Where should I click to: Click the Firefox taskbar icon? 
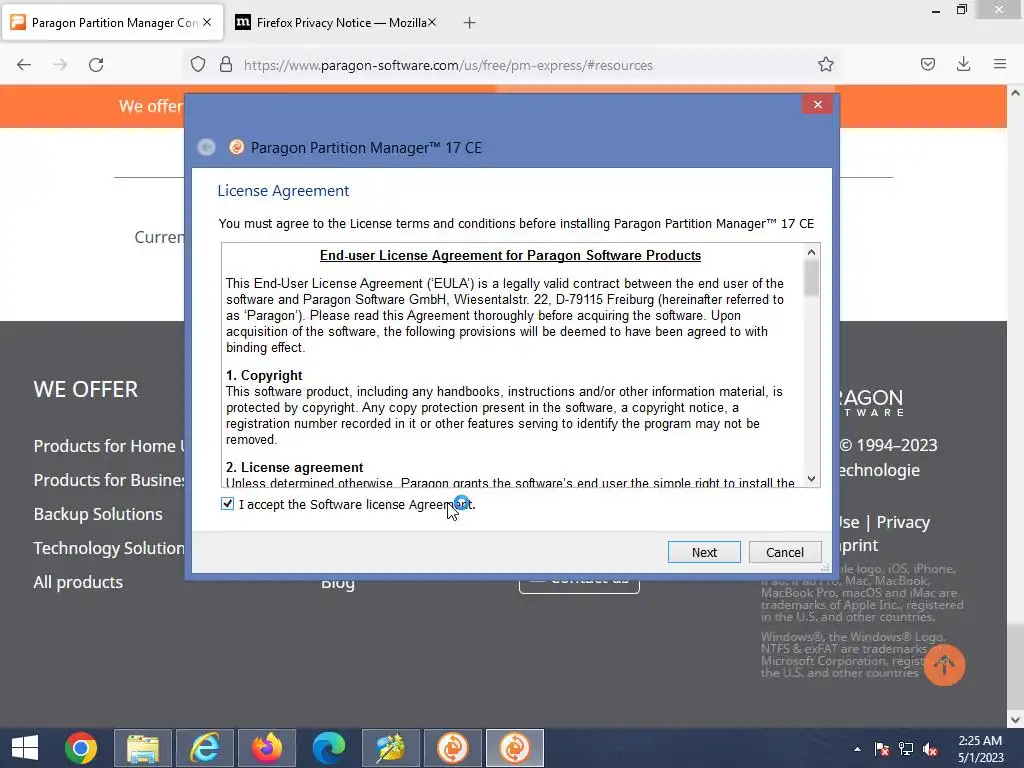point(267,748)
